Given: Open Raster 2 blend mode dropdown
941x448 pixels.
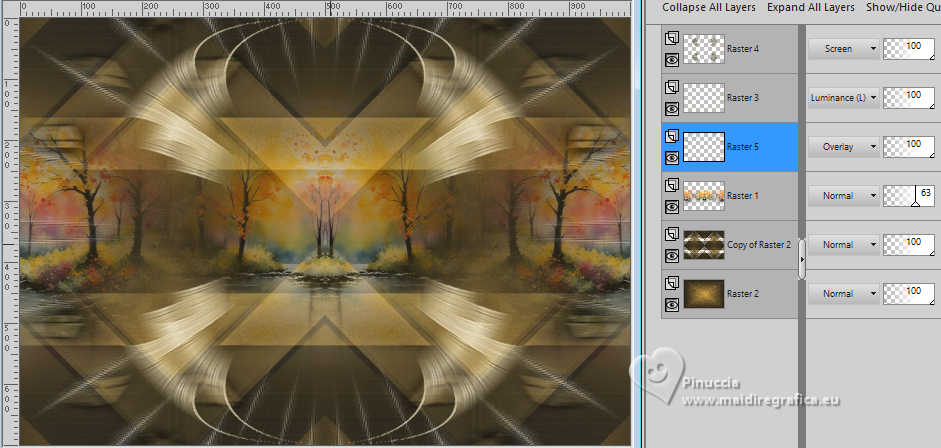Looking at the screenshot, I should coord(843,294).
